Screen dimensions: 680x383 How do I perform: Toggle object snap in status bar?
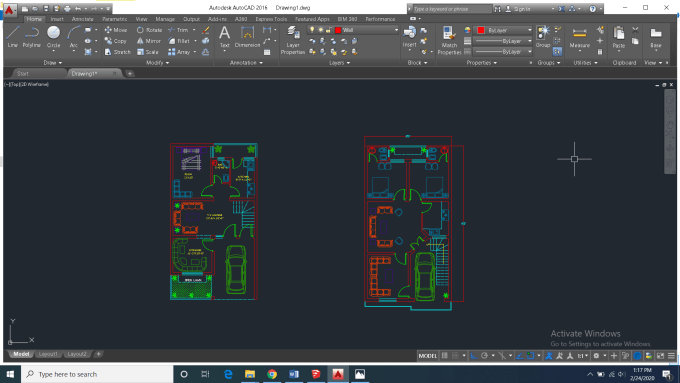click(x=530, y=356)
